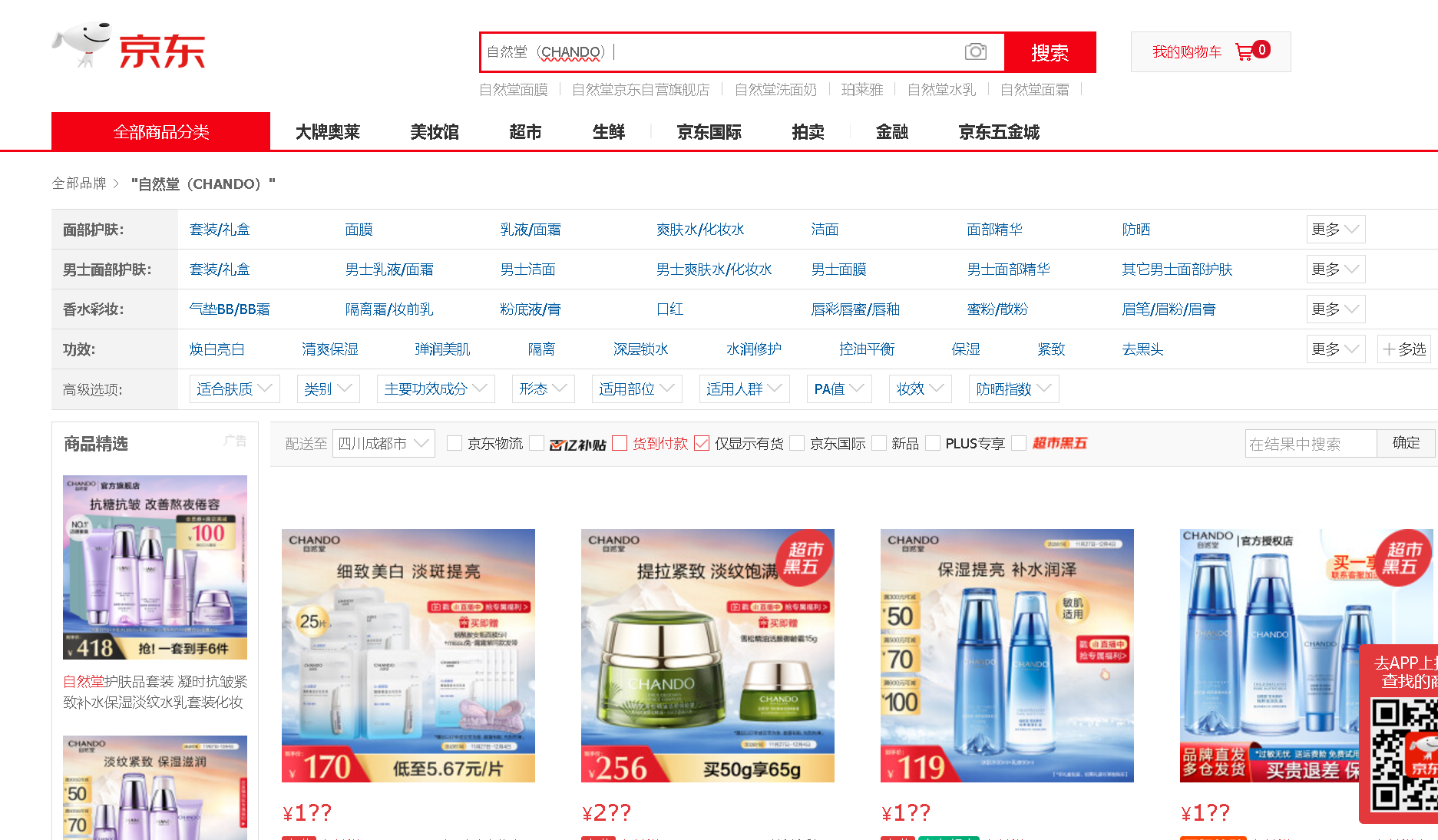Image resolution: width=1438 pixels, height=840 pixels.
Task: Open PA值 dropdown
Action: coord(839,389)
